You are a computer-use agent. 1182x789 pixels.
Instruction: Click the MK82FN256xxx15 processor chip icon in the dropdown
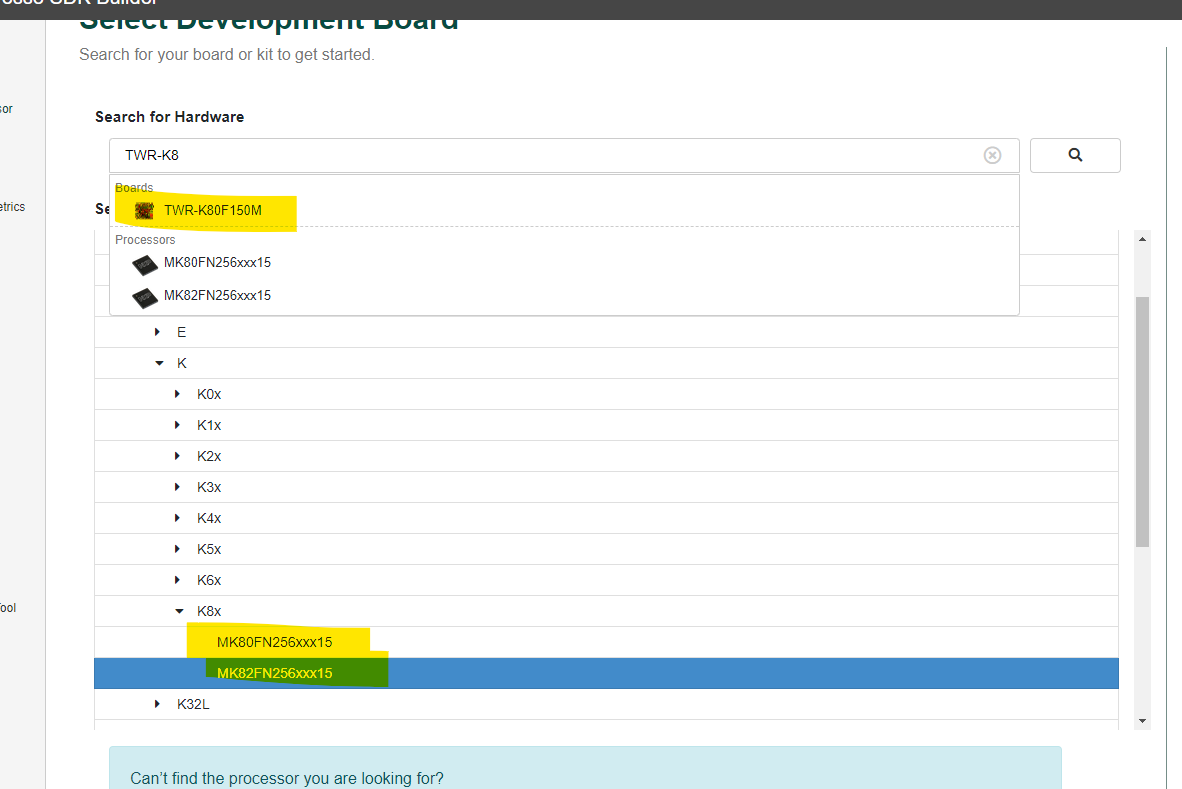pos(145,298)
